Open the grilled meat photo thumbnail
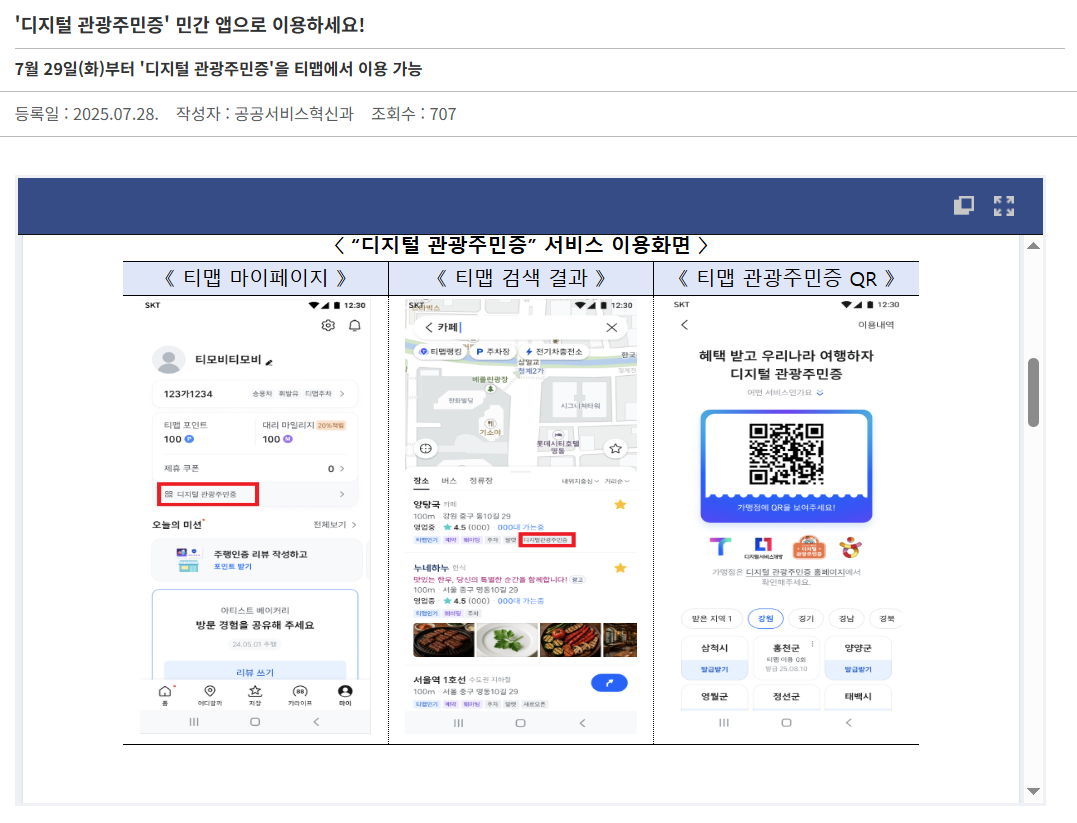1077x823 pixels. pos(444,640)
